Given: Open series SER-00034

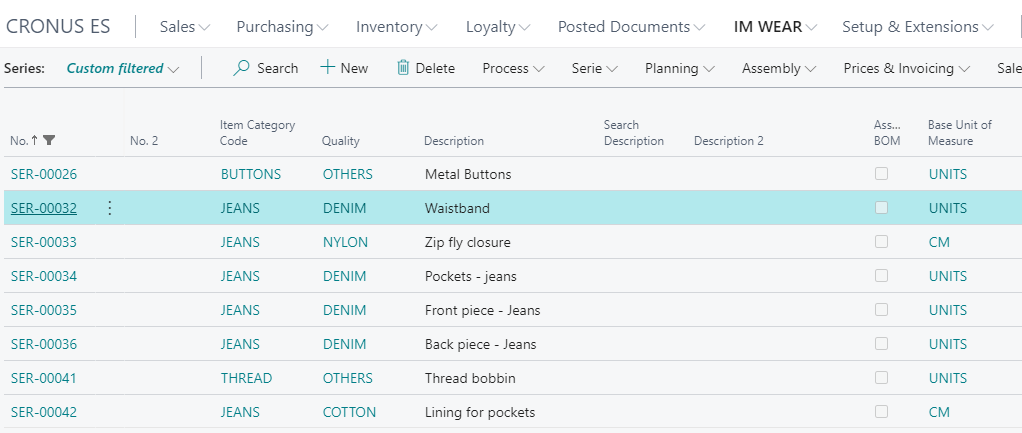Looking at the screenshot, I should pyautogui.click(x=44, y=276).
